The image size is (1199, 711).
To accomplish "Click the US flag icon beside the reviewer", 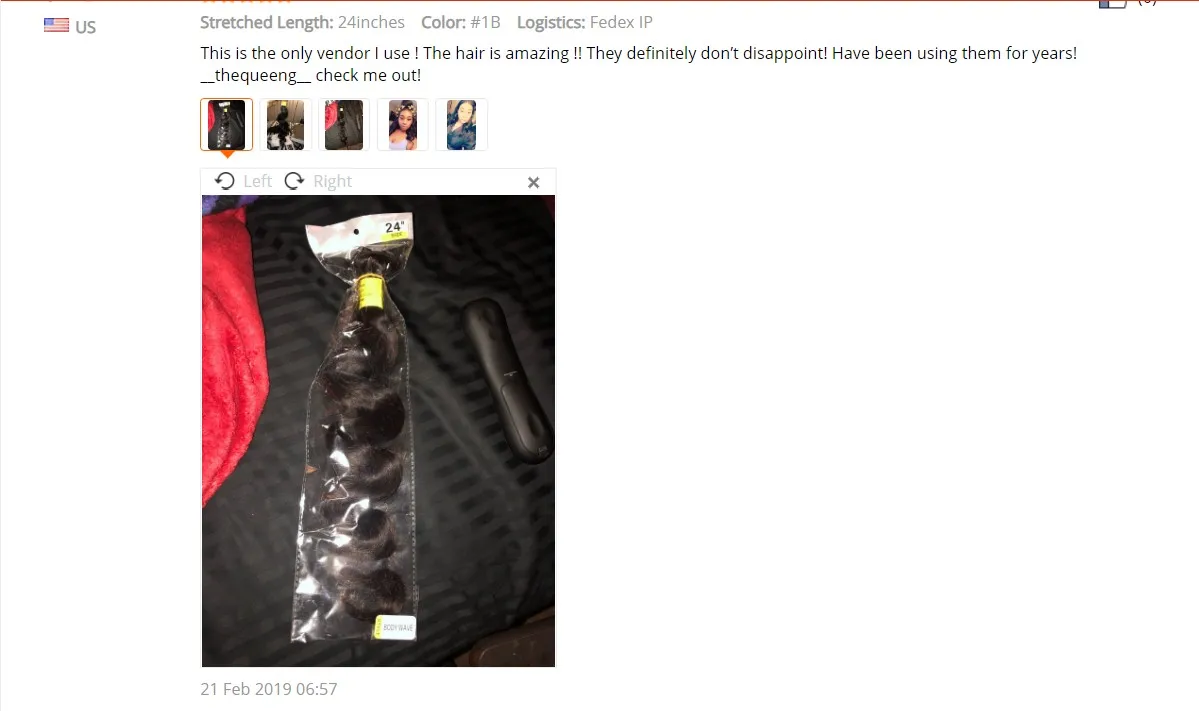I will 57,25.
